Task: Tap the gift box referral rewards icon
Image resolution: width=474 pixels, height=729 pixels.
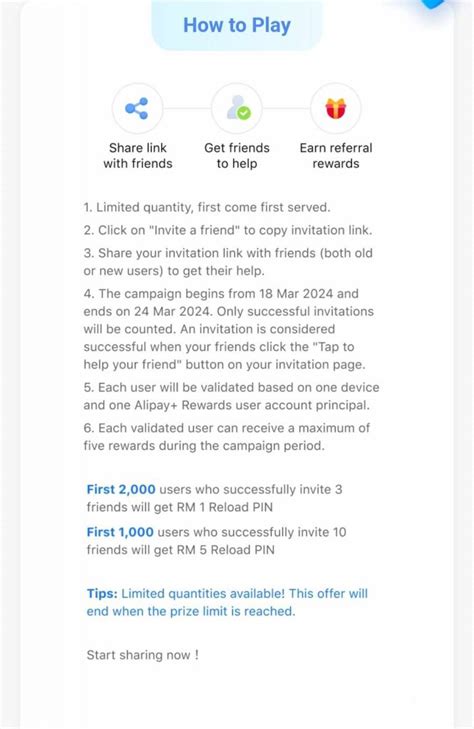Action: tap(336, 108)
